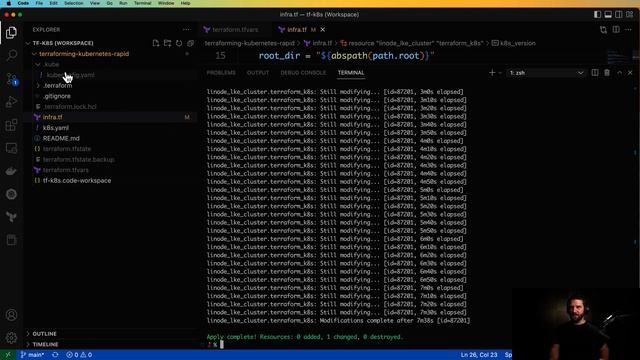This screenshot has height=360, width=640.
Task: Open the View menu in menu bar
Action: point(95,3)
